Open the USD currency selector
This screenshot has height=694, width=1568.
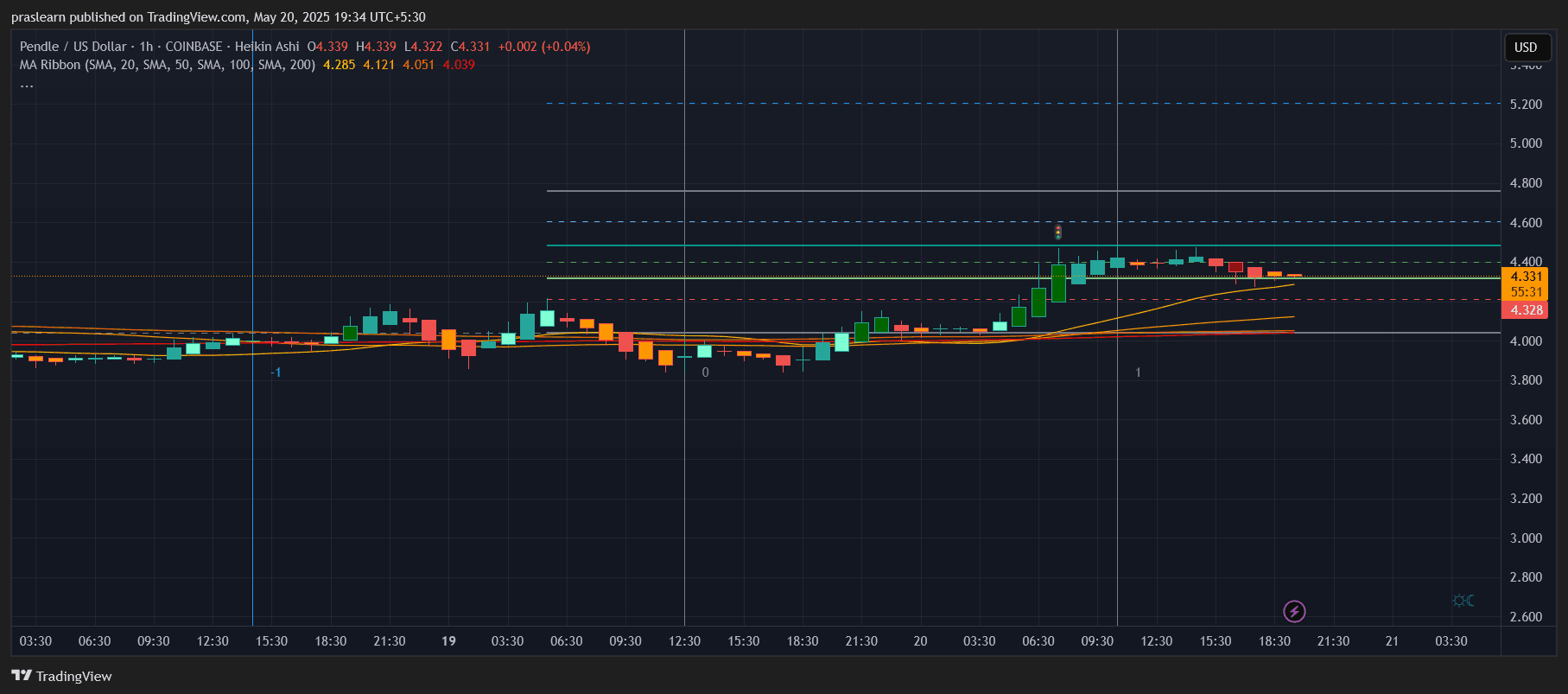tap(1526, 48)
